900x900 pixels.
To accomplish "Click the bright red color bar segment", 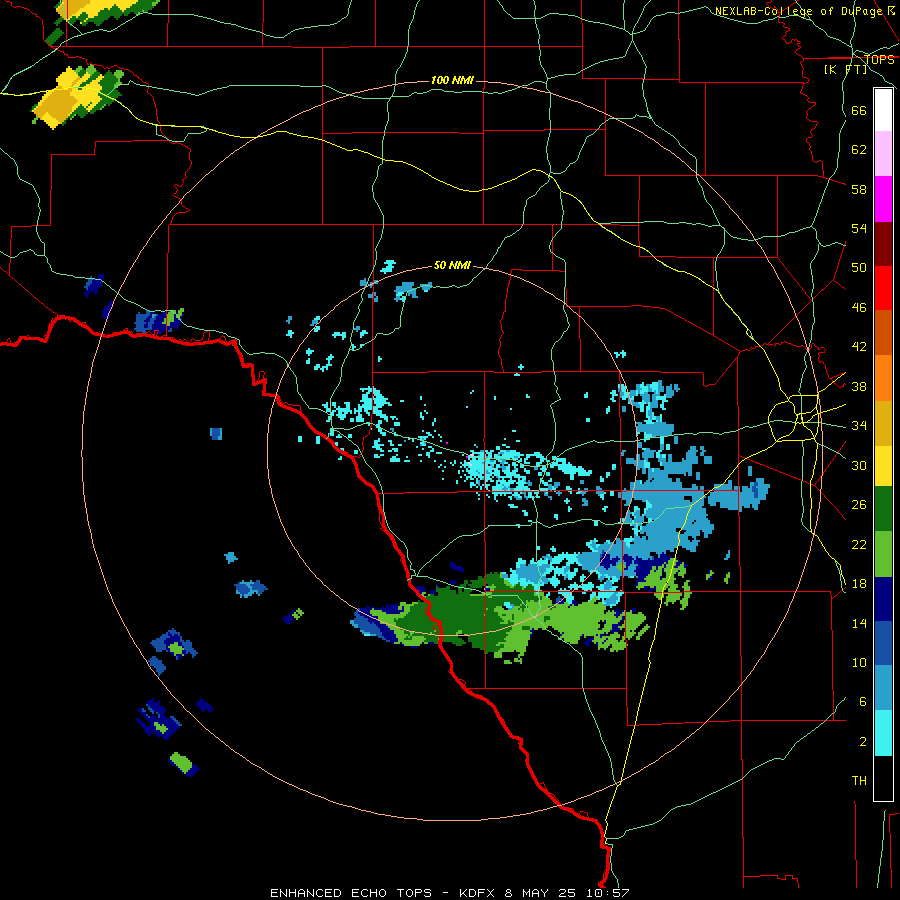I will [x=883, y=288].
